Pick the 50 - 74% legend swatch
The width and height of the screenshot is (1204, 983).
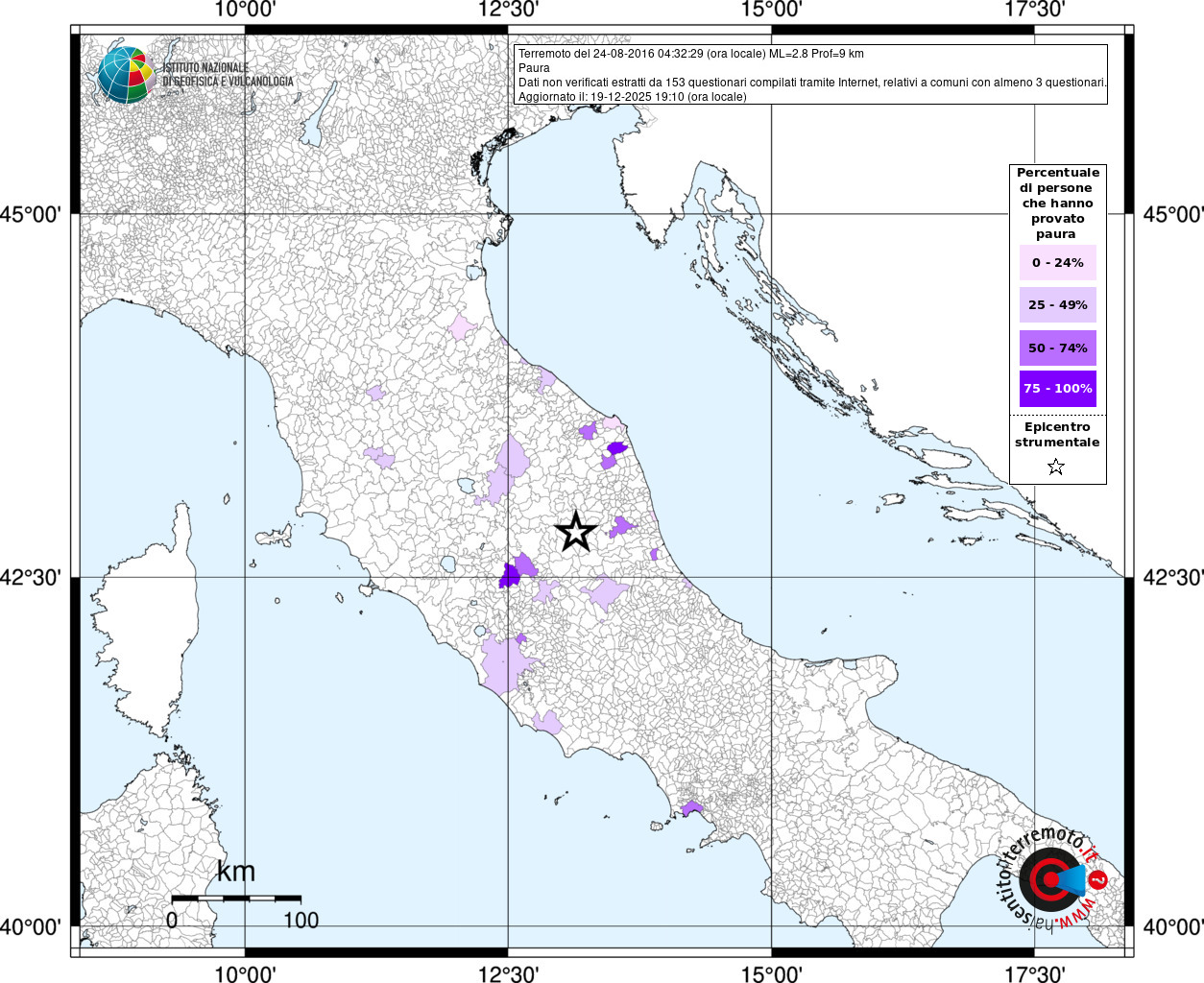[x=1057, y=348]
